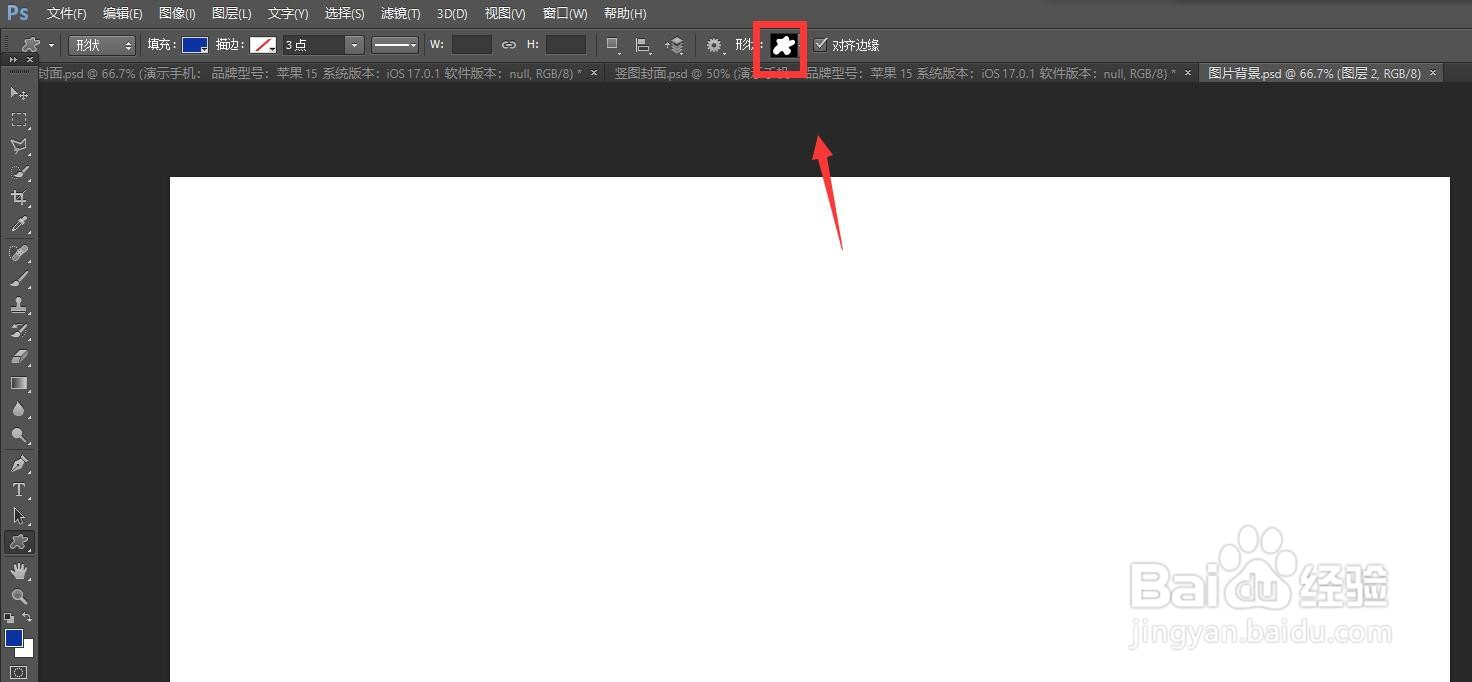The height and width of the screenshot is (682, 1472).
Task: Select the History Brush tool
Action: (x=19, y=331)
